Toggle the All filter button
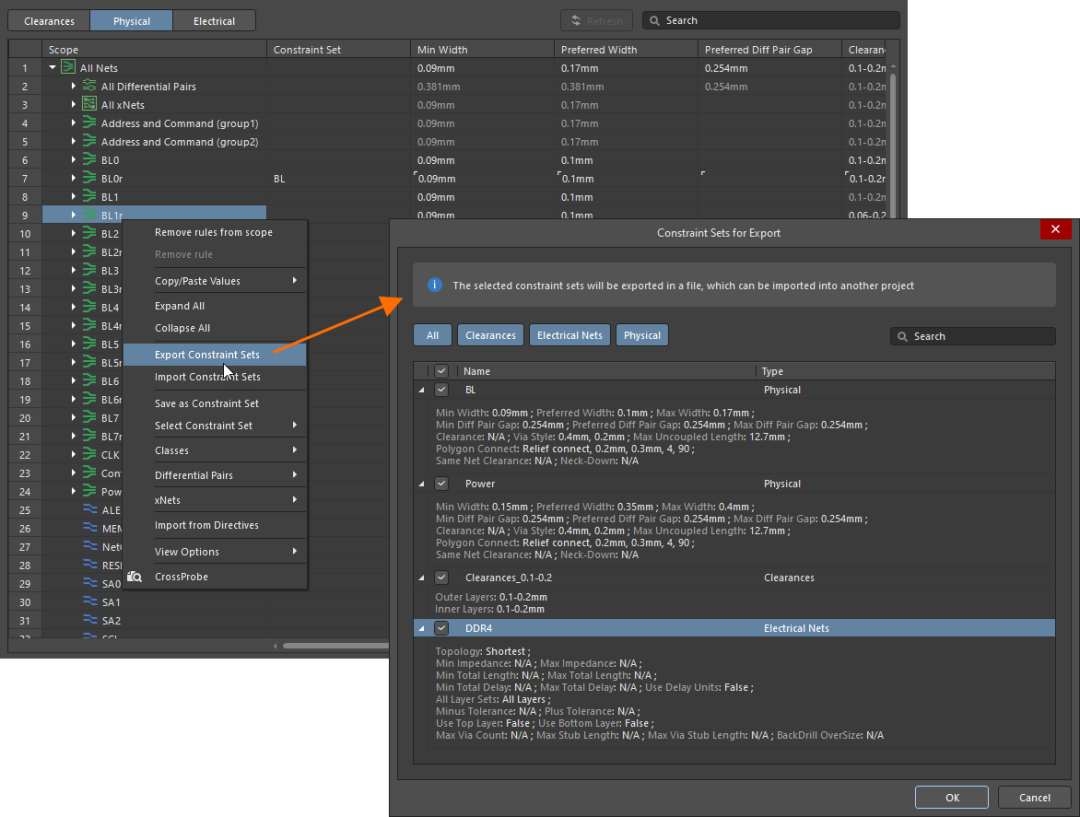The image size is (1080, 817). tap(433, 335)
